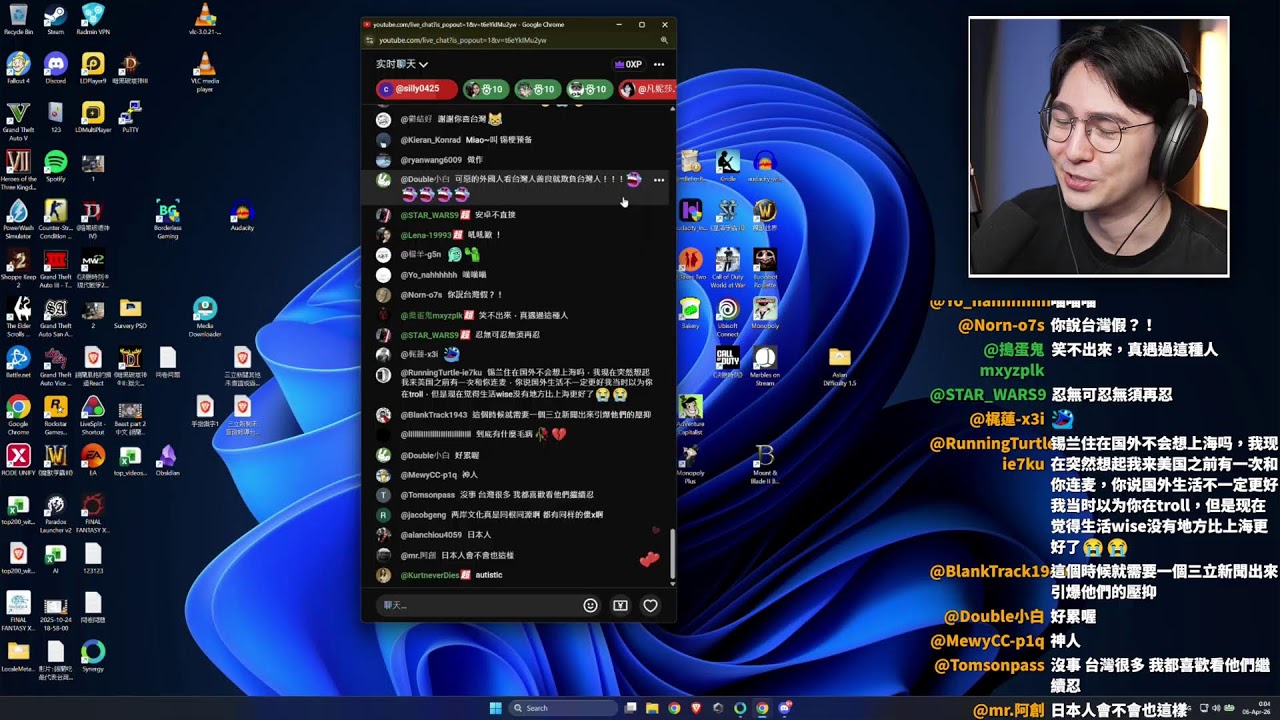Select the Ubisoft Connect desktop icon
Viewport: 1280px width, 720px height.
click(728, 317)
